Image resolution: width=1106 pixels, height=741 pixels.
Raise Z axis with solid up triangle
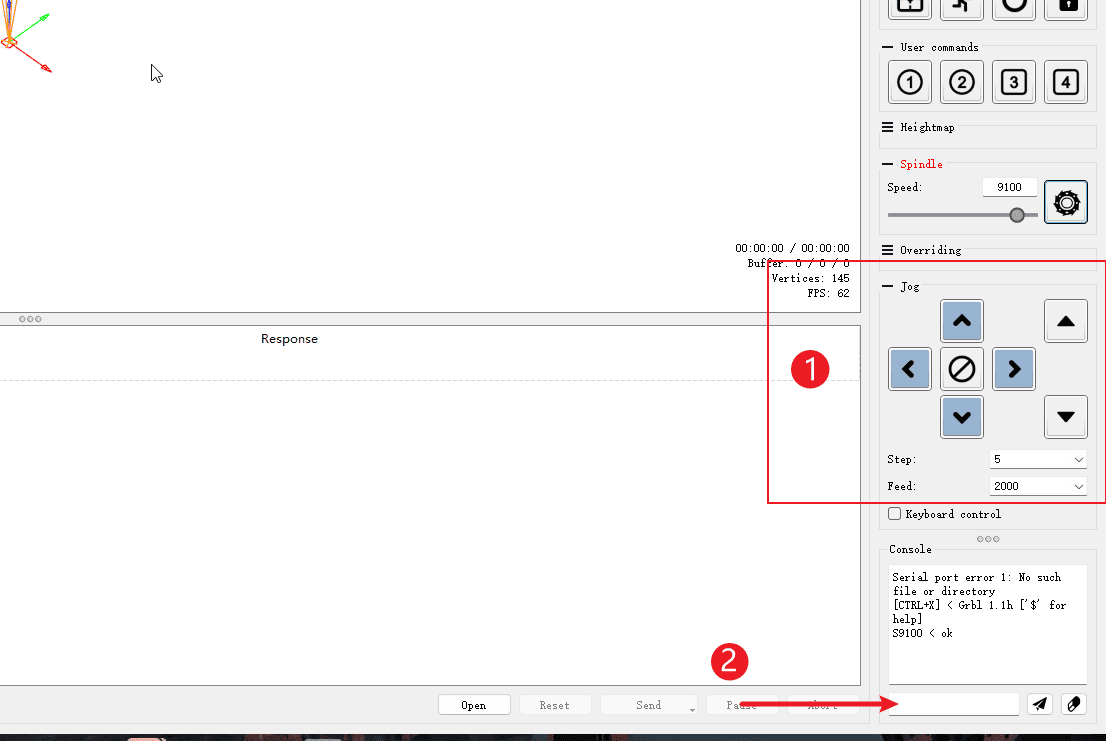[1066, 321]
